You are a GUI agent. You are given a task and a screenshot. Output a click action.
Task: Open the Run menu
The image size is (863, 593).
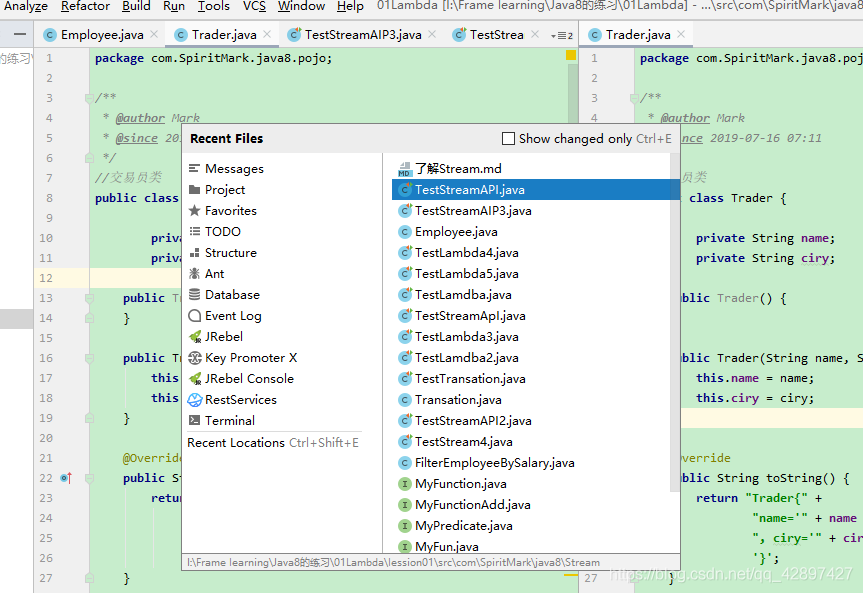tap(174, 7)
